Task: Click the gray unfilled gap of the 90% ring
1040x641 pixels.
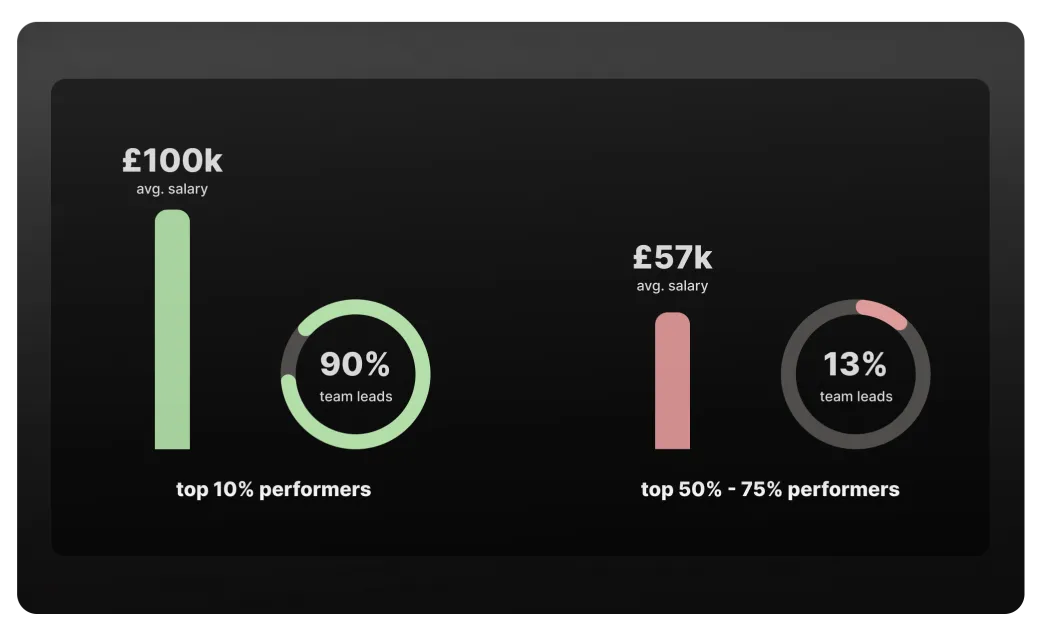Action: 290,352
